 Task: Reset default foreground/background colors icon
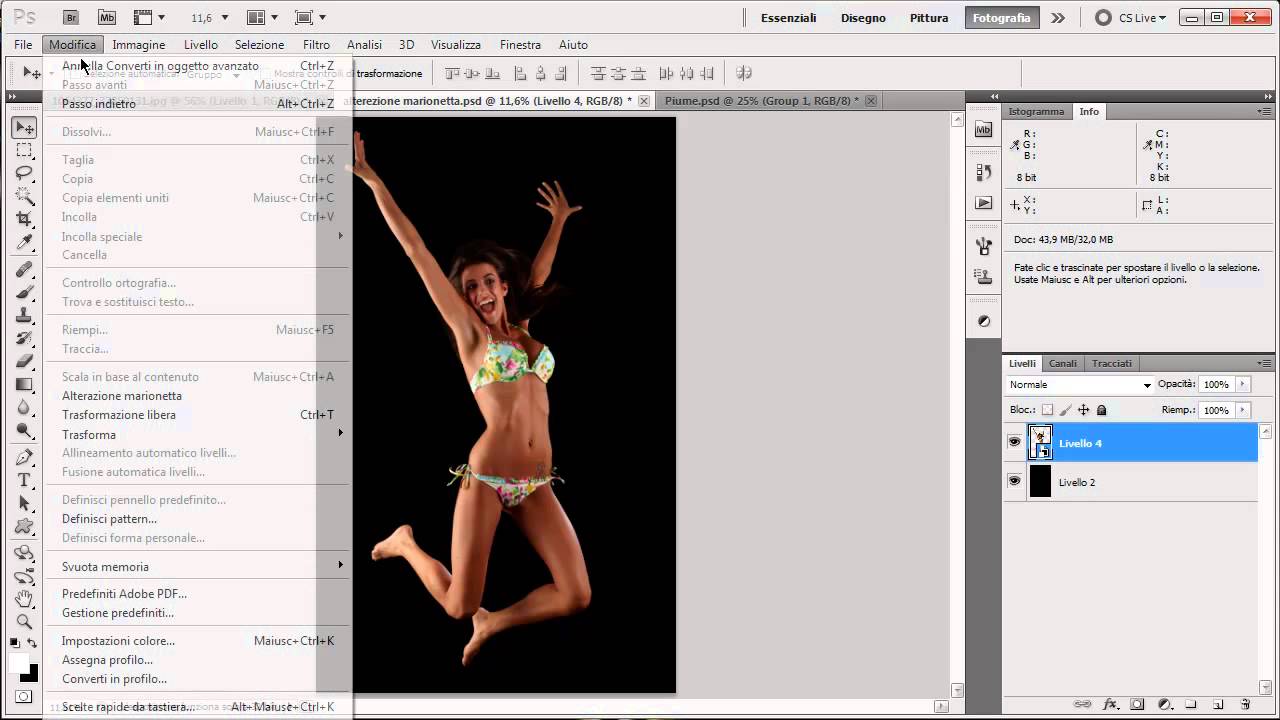click(x=15, y=643)
